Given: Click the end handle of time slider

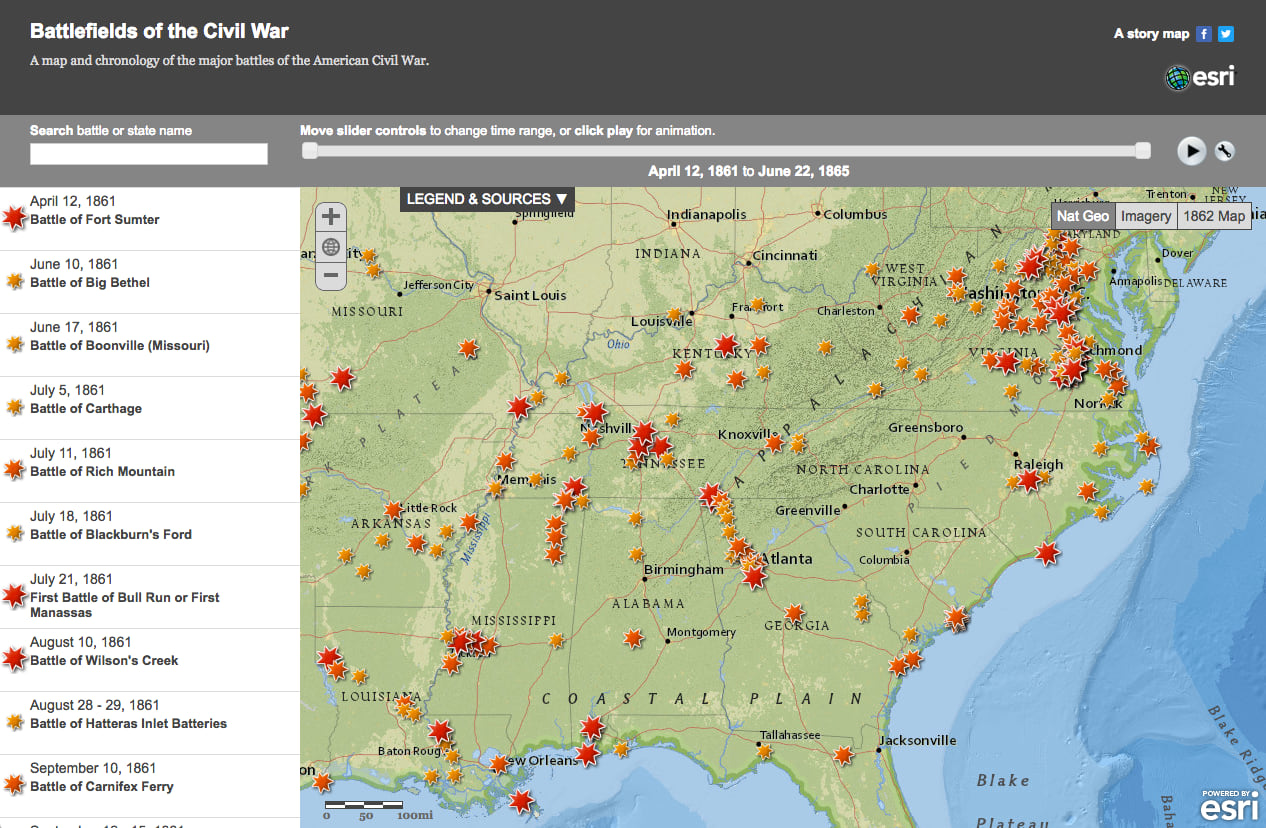Looking at the screenshot, I should point(1143,150).
